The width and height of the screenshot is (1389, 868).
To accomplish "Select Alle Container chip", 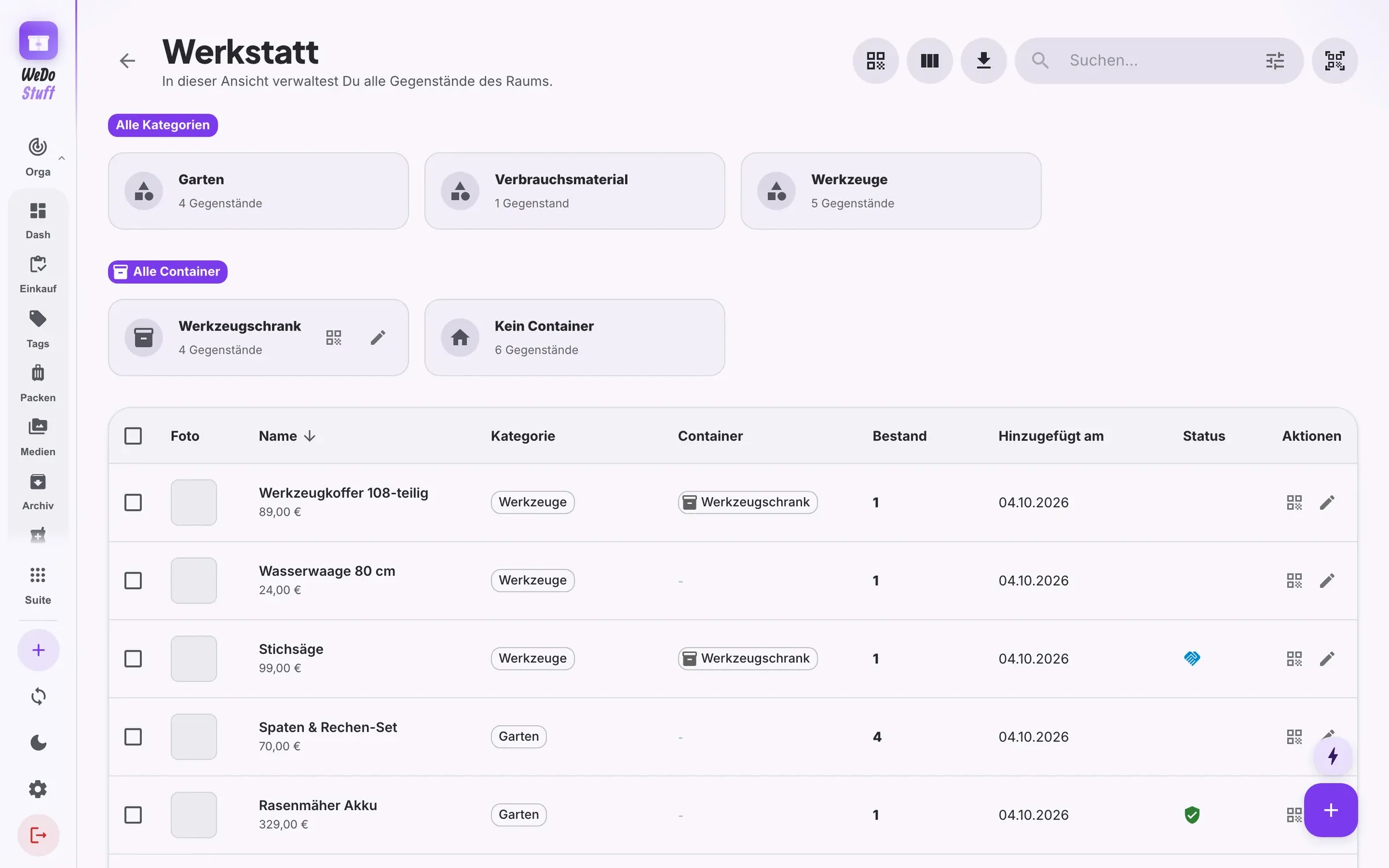I will click(168, 271).
